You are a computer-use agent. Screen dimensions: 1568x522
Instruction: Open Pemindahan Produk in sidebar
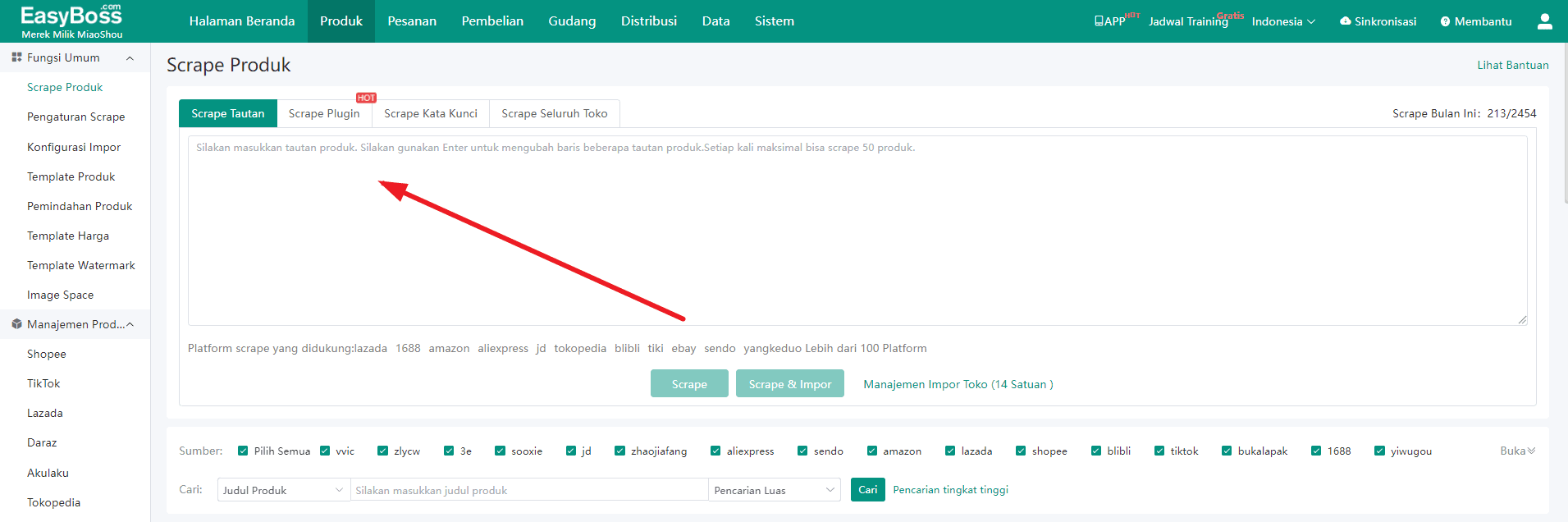click(x=80, y=206)
